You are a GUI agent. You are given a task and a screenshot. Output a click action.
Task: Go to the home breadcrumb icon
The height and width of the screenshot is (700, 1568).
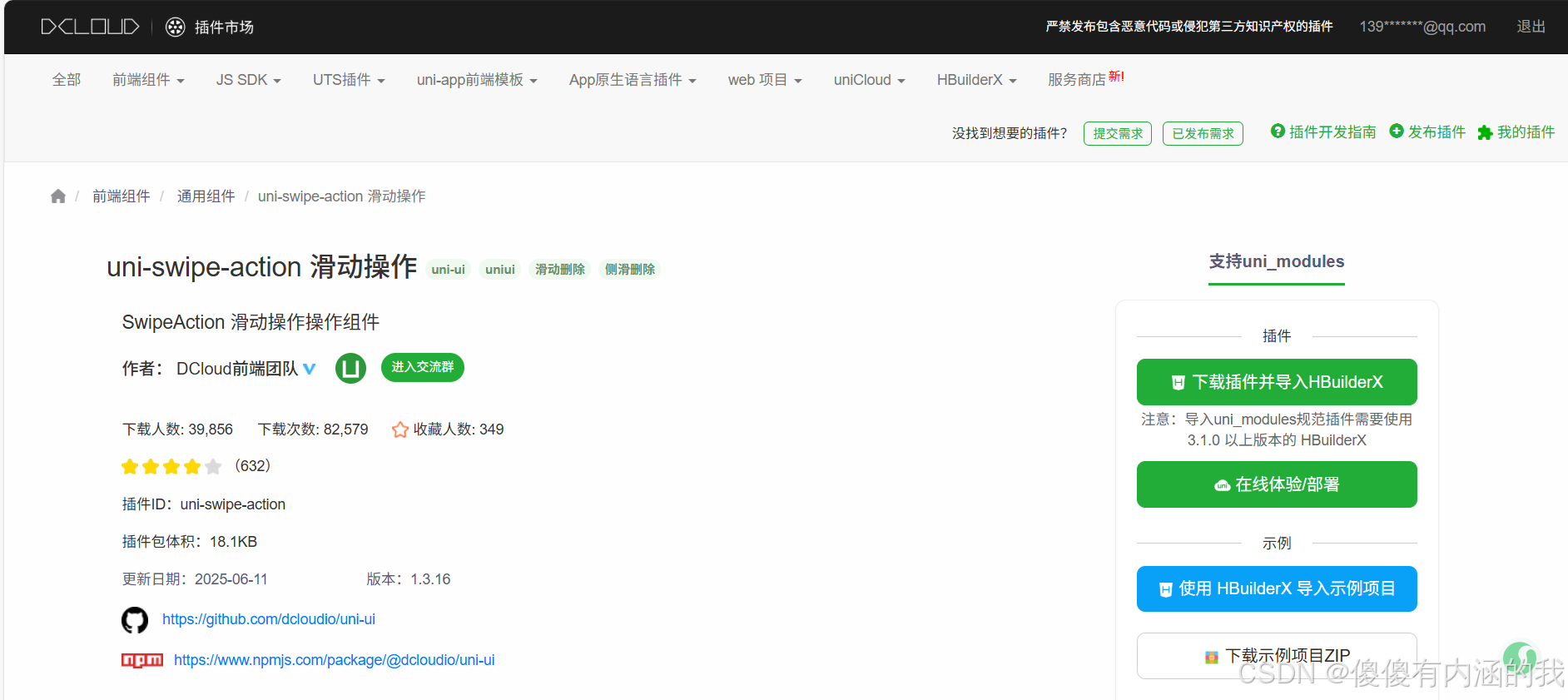(57, 196)
